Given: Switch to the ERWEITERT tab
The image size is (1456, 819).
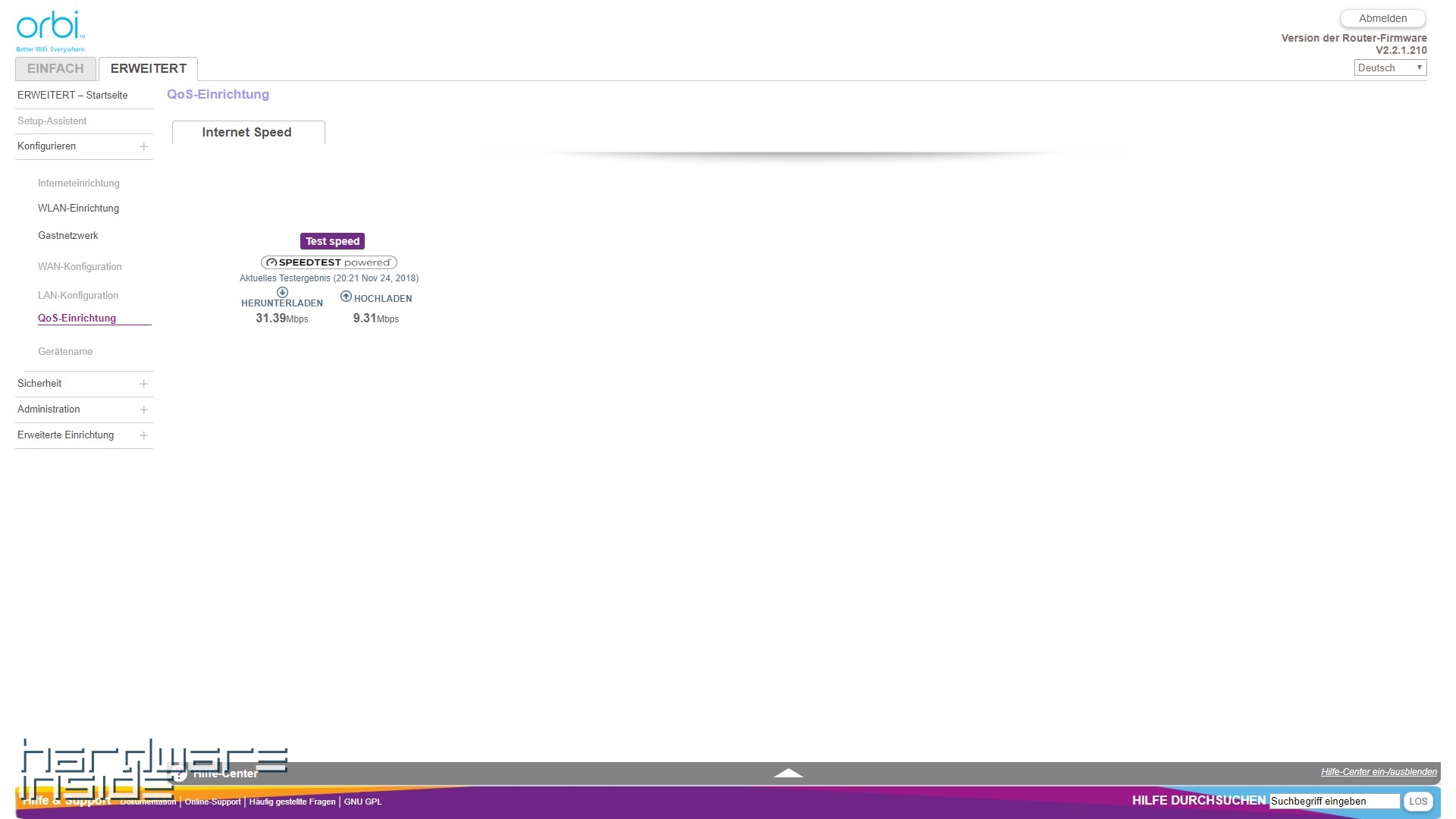Looking at the screenshot, I should pos(149,68).
